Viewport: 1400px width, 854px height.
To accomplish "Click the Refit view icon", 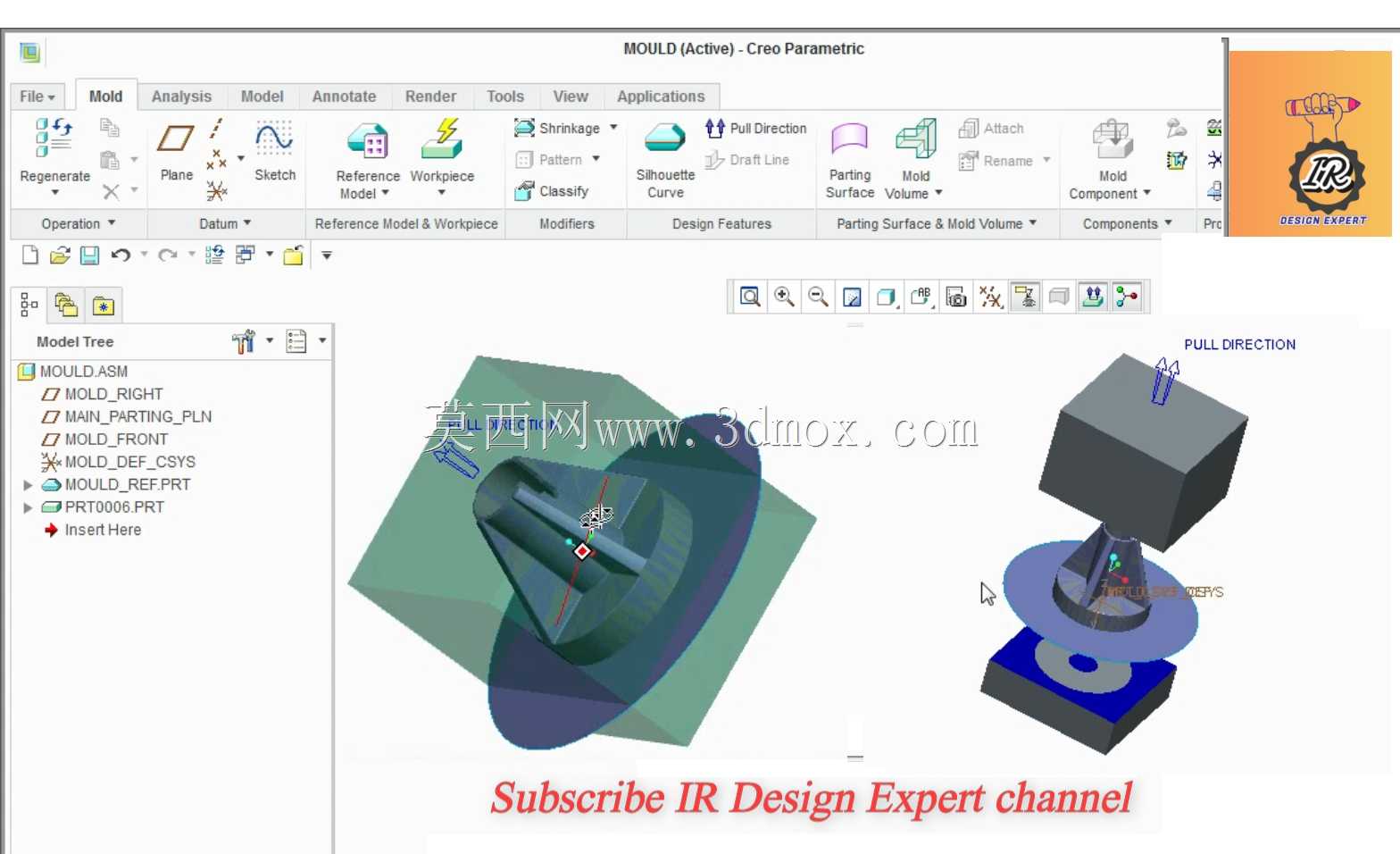I will pyautogui.click(x=750, y=297).
